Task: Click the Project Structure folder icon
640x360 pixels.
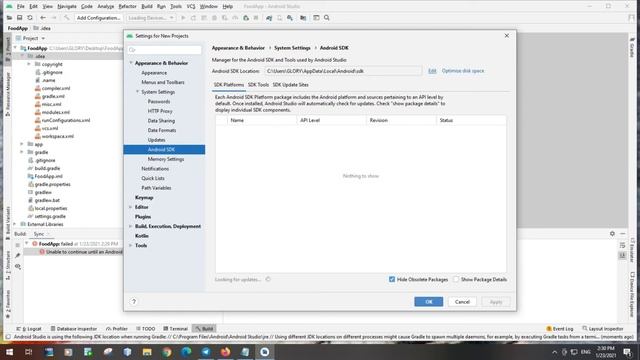Action: point(303,18)
